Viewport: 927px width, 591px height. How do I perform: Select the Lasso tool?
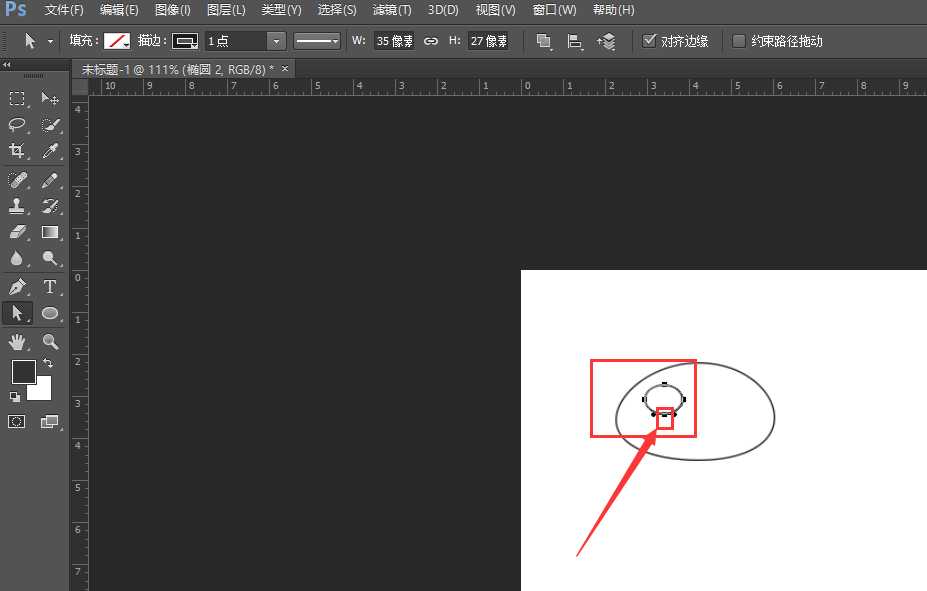click(16, 125)
